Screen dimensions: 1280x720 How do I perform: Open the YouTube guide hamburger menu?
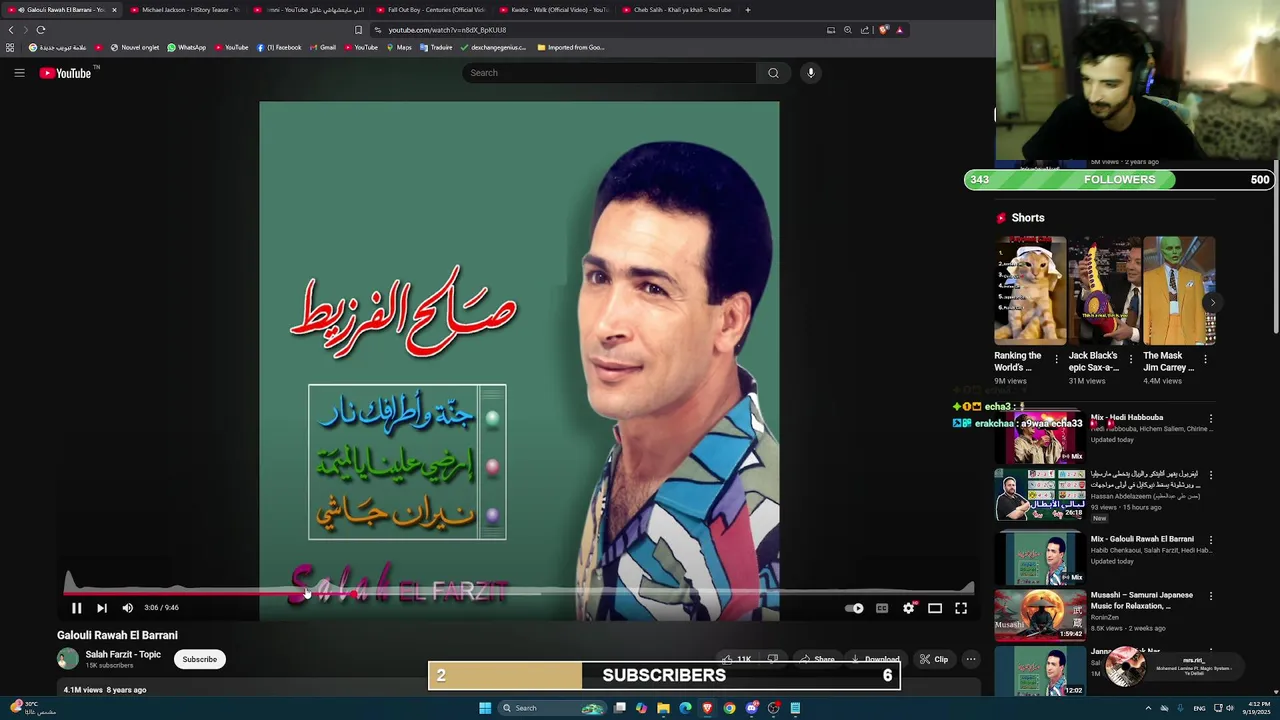(x=19, y=72)
